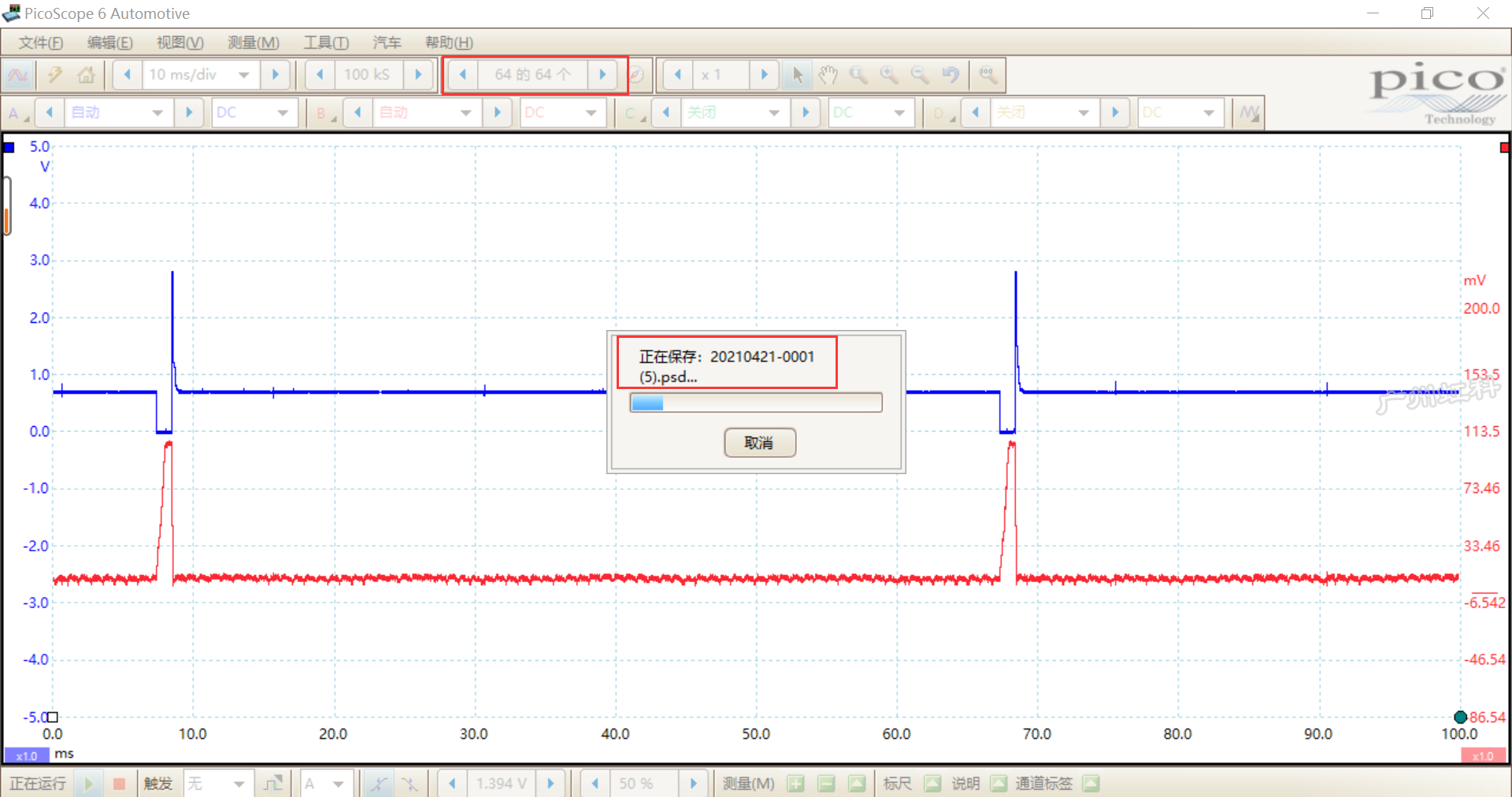Image resolution: width=1512 pixels, height=797 pixels.
Task: Click the delete measurement minus icon
Action: (826, 784)
